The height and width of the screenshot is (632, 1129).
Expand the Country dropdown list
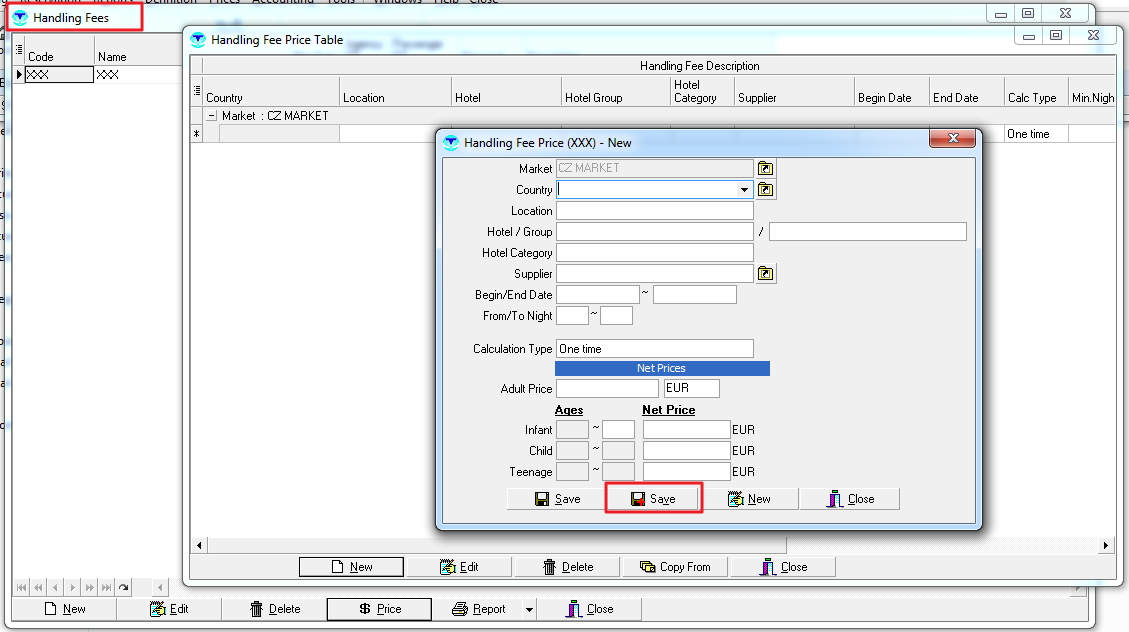(x=744, y=190)
